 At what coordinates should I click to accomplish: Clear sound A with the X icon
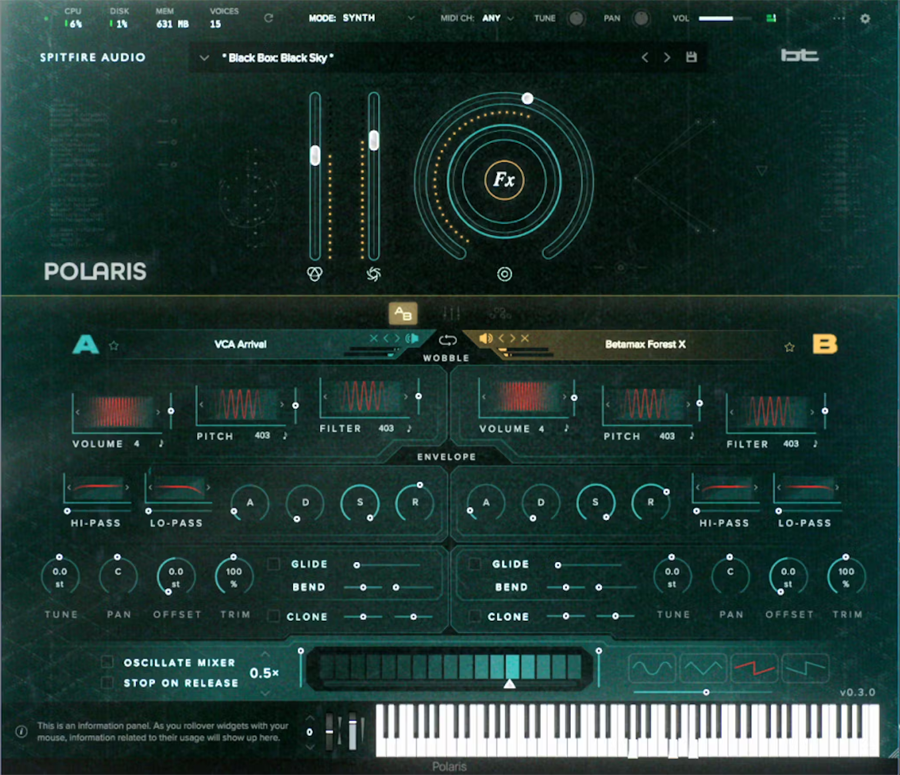coord(374,338)
